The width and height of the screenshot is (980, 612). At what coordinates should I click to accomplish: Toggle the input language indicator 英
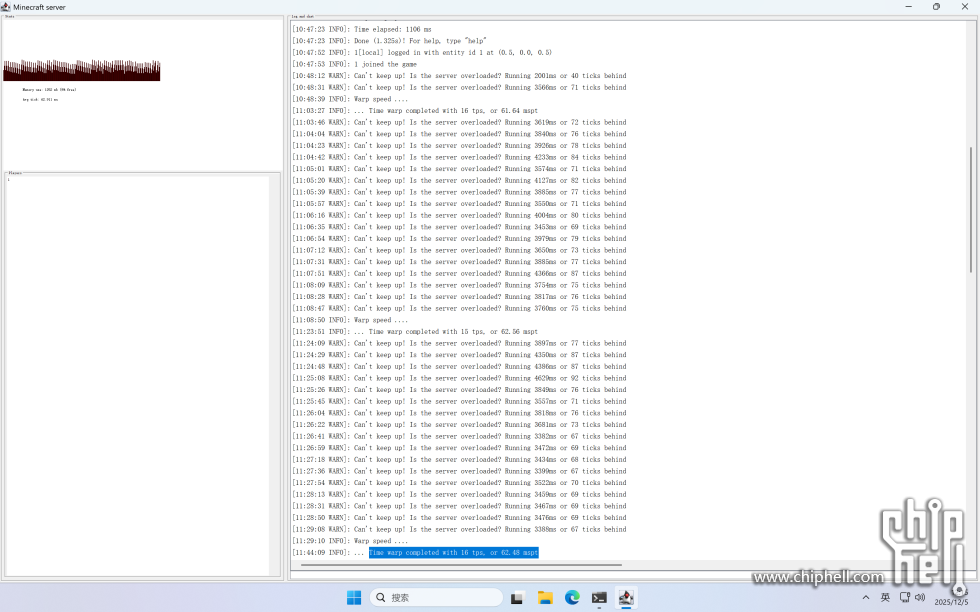coord(885,597)
